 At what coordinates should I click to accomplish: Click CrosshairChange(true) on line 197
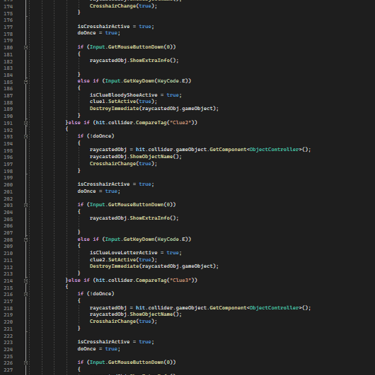tap(123, 164)
